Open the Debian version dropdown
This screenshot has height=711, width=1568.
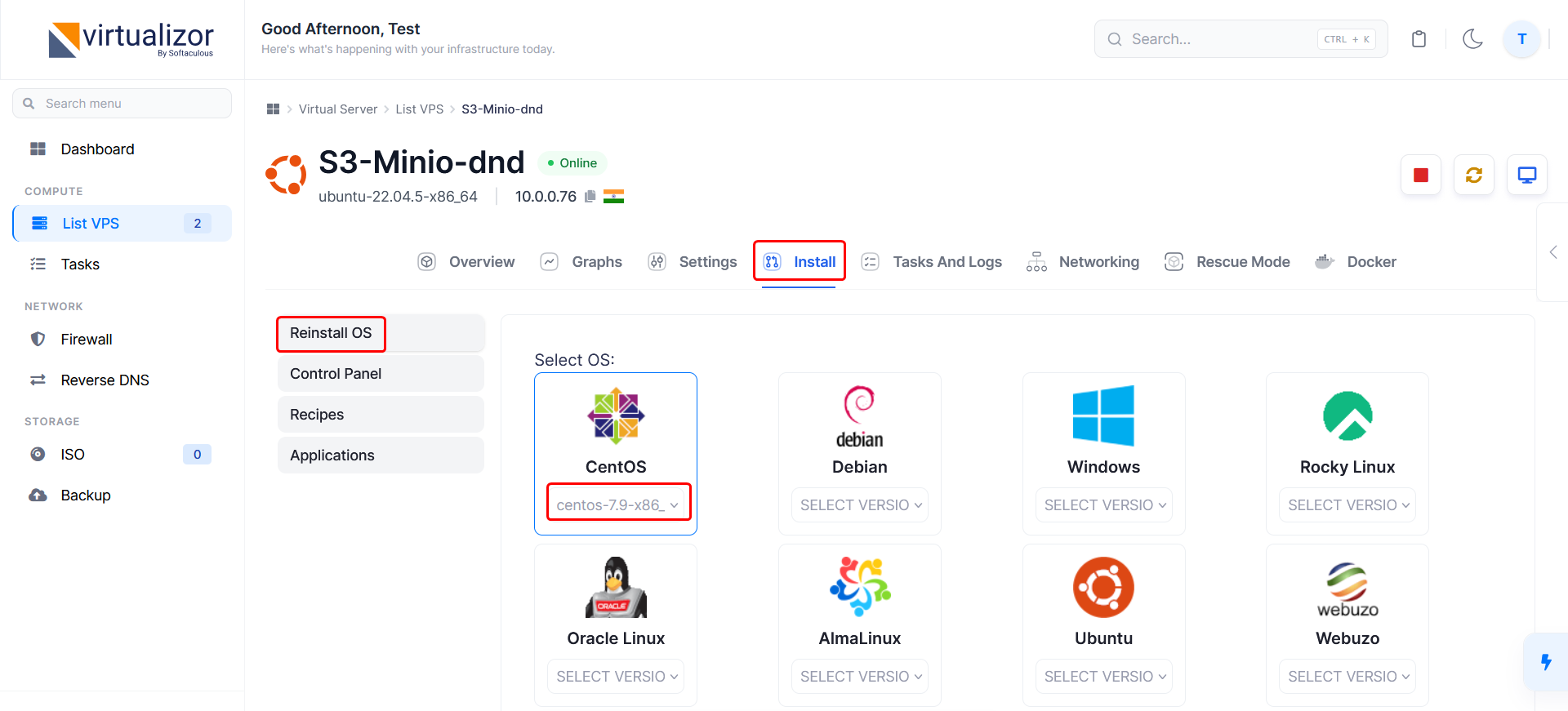860,505
